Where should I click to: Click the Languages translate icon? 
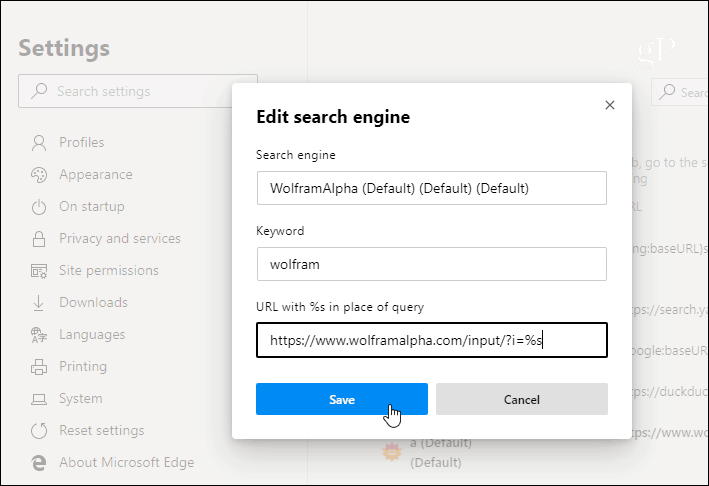click(x=39, y=335)
